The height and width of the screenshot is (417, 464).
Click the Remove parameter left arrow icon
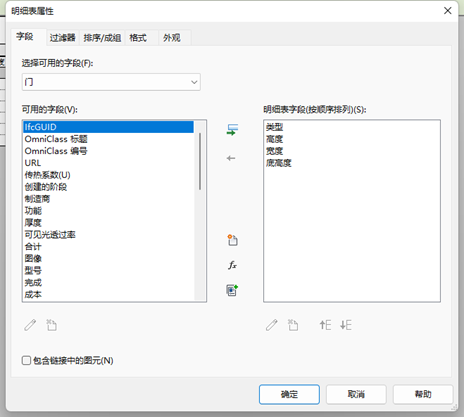click(231, 158)
